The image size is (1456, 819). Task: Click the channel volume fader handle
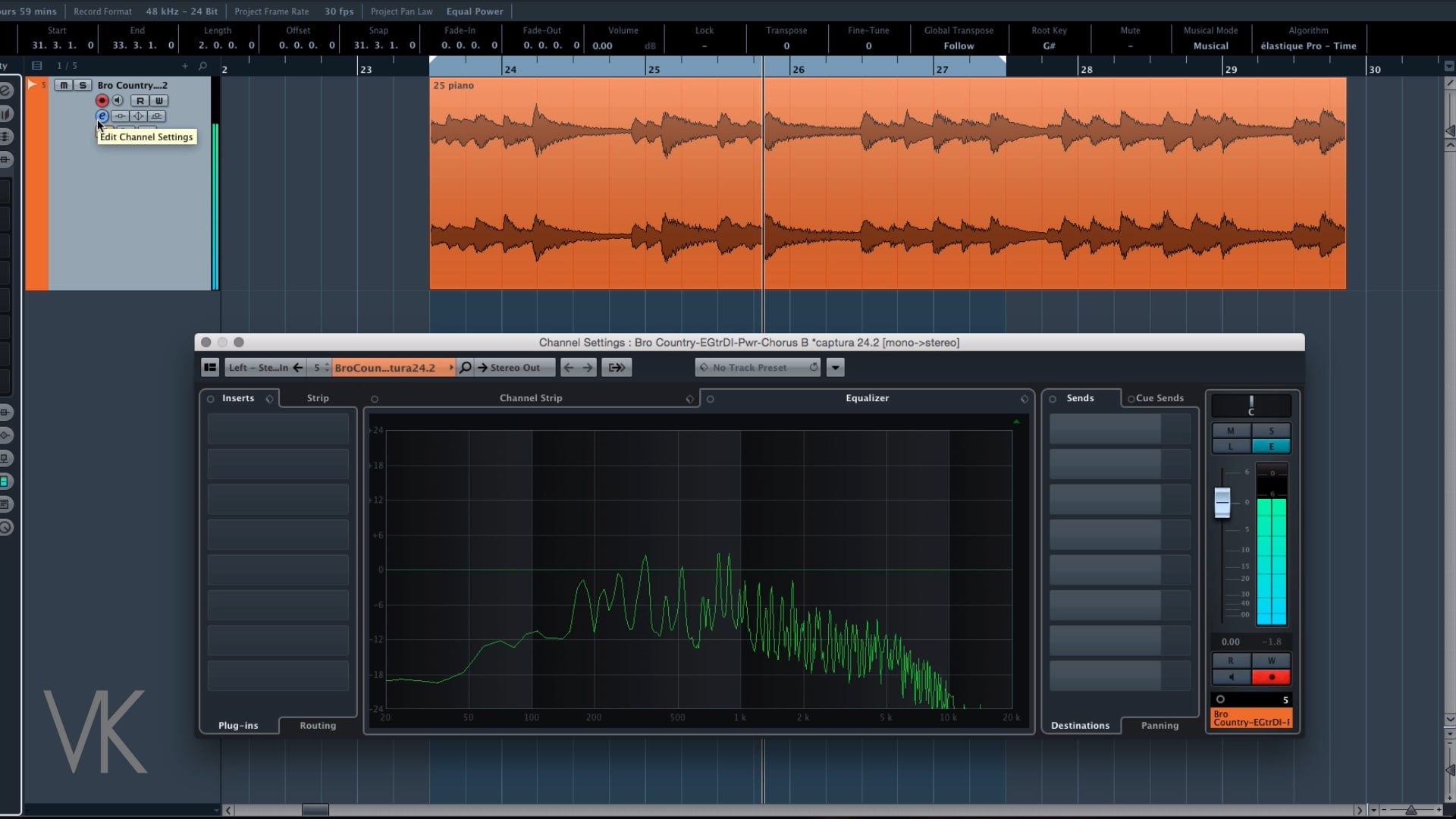pyautogui.click(x=1222, y=503)
